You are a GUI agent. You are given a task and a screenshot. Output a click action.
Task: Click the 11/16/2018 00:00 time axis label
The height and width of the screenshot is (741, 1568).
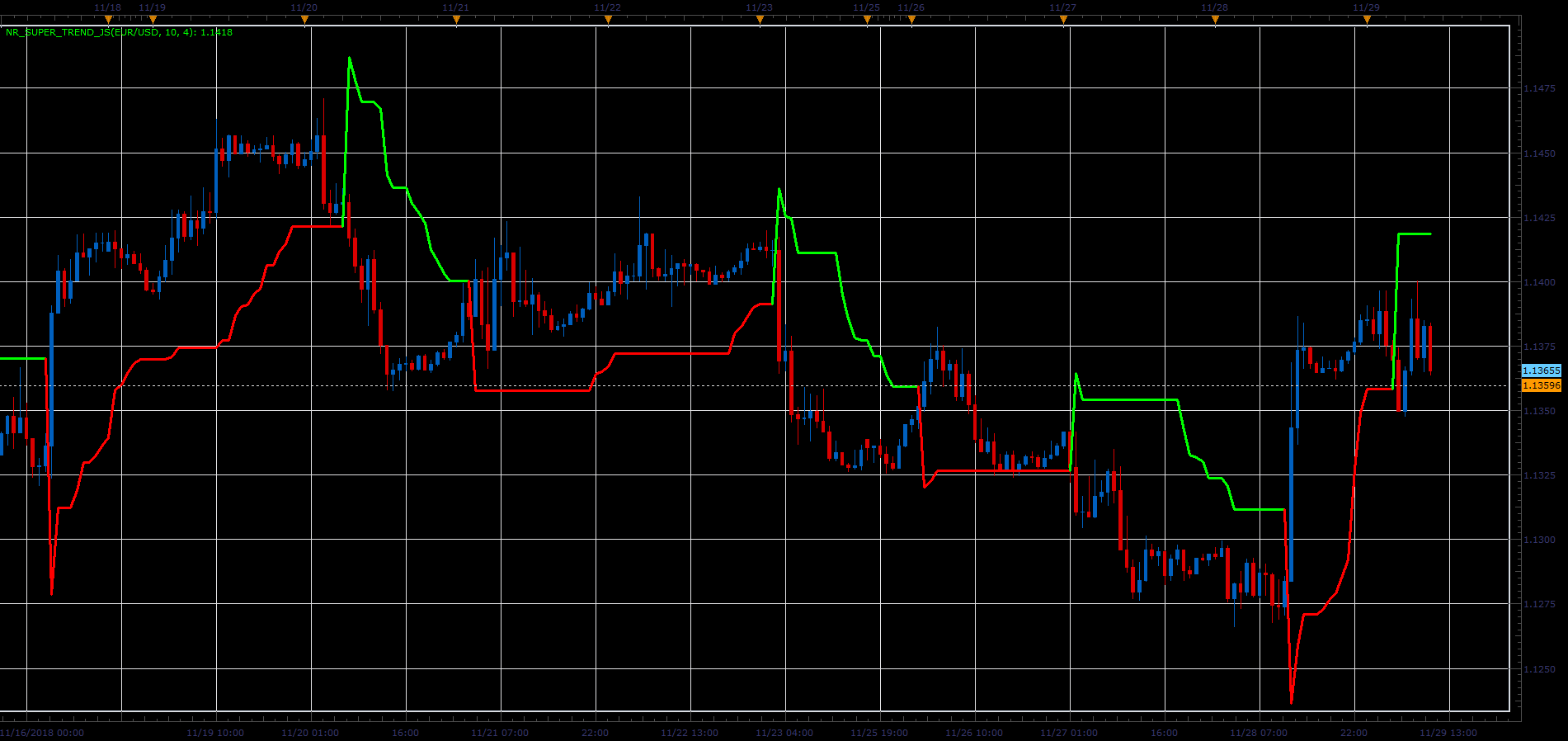[x=42, y=733]
